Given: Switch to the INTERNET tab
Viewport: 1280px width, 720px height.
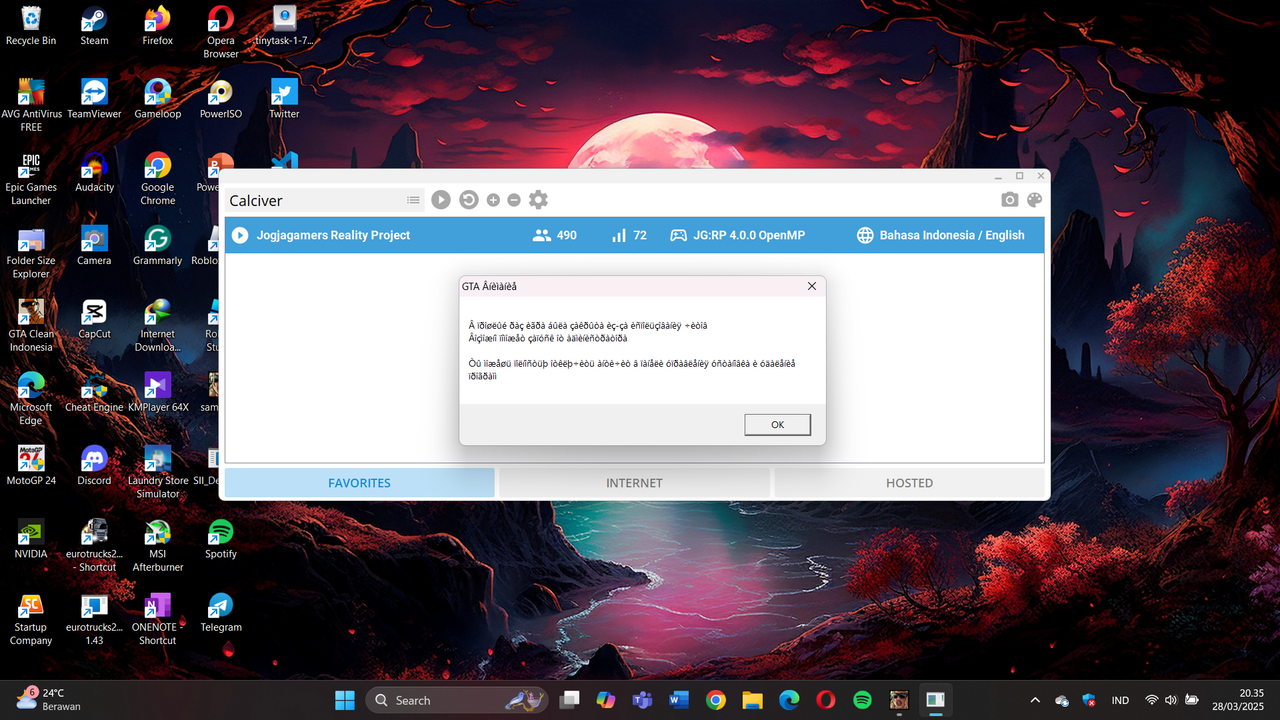Looking at the screenshot, I should tap(634, 483).
